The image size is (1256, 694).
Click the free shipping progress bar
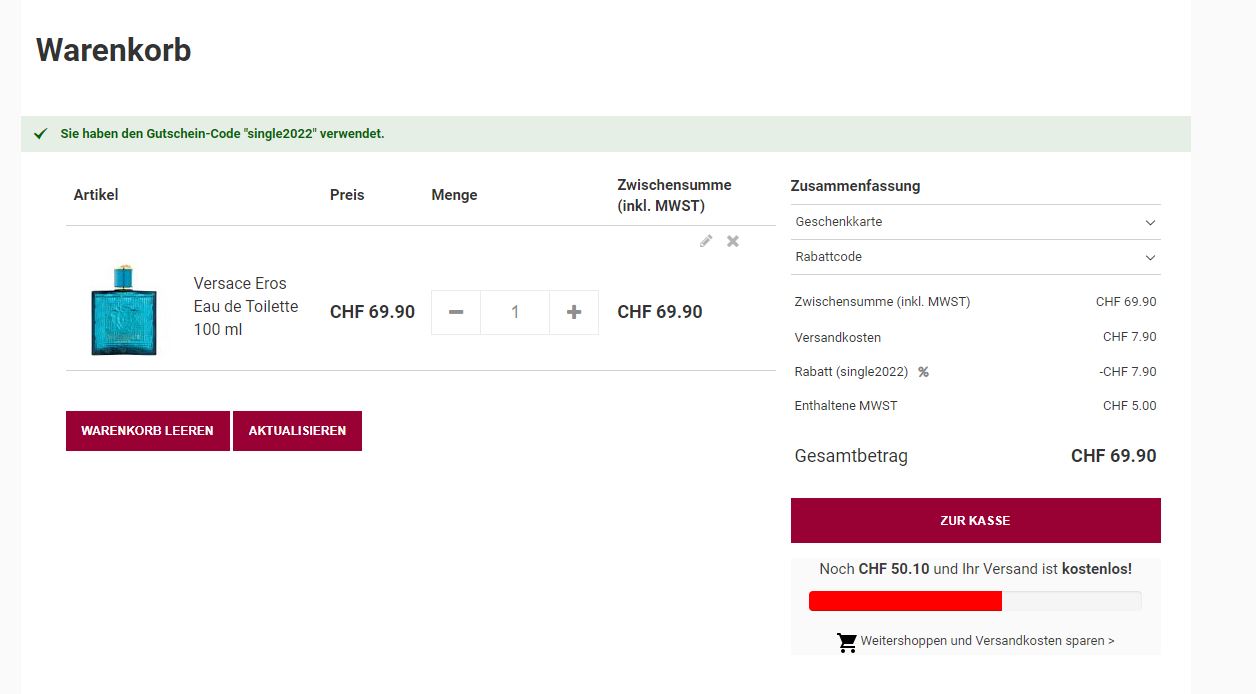pyautogui.click(x=975, y=601)
